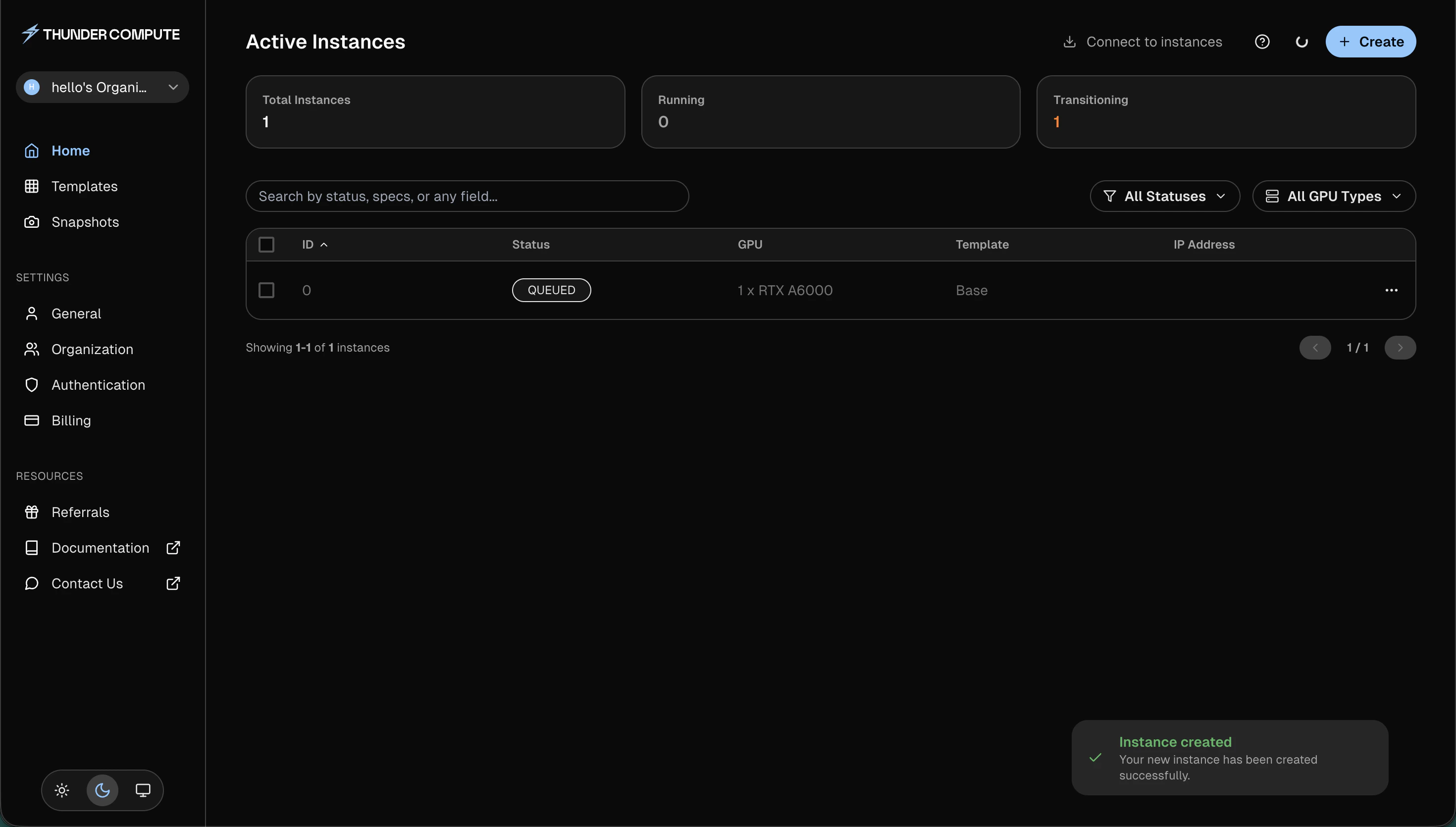The image size is (1456, 827).
Task: Focus the search by status or specs field
Action: [467, 196]
